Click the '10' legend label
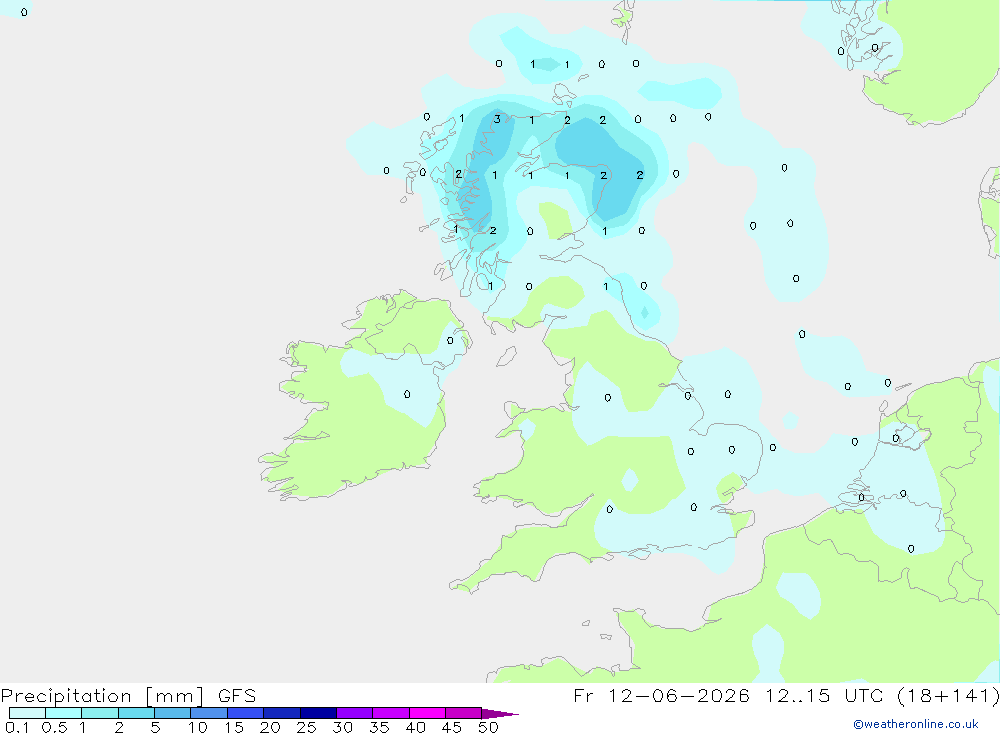This screenshot has height=733, width=1000. [198, 727]
